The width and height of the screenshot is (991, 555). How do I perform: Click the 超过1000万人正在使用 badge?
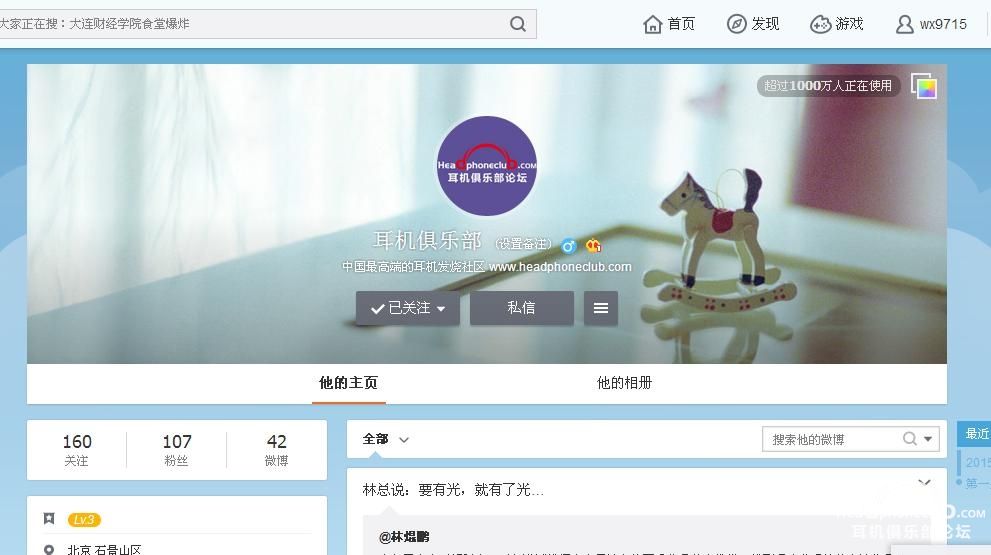(x=828, y=85)
